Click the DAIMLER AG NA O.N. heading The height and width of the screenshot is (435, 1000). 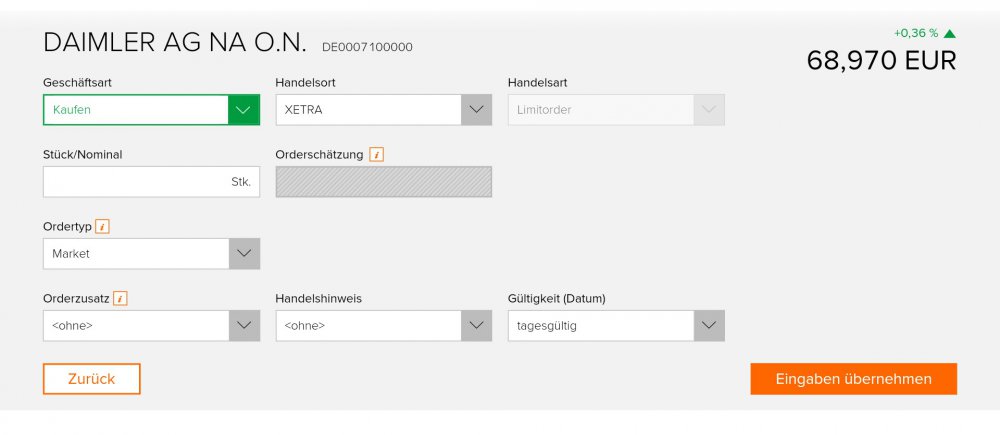click(x=174, y=43)
